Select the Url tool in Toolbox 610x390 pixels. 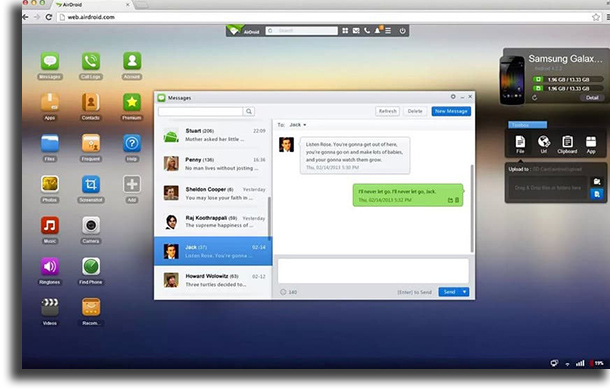tap(543, 144)
